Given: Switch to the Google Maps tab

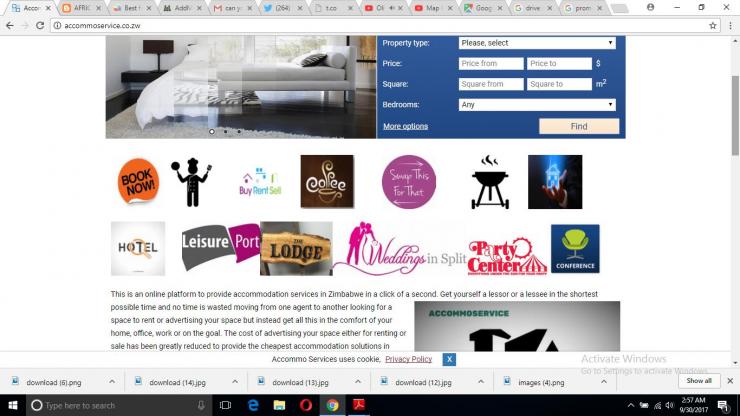Looking at the screenshot, I should (482, 8).
